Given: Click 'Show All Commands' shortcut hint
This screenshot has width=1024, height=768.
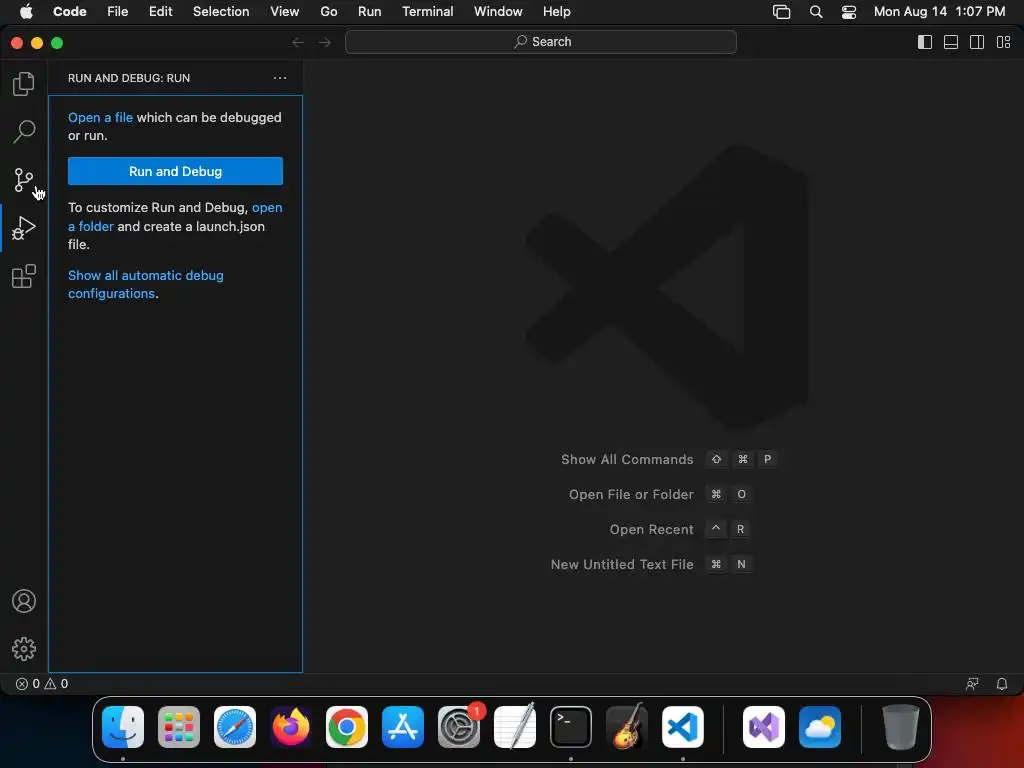Looking at the screenshot, I should pos(627,460).
